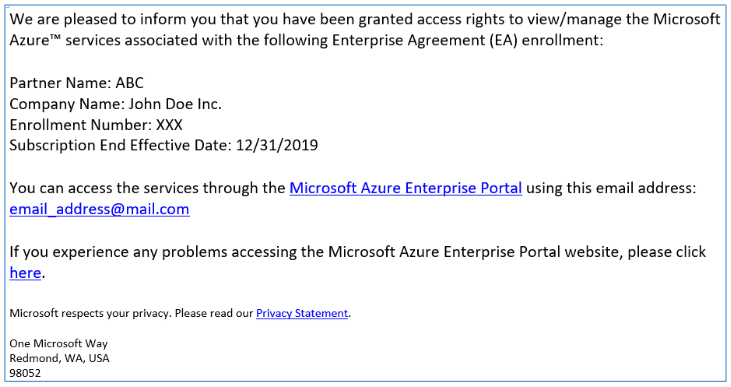Click the 'here' help link
Viewport: 731px width, 387px height.
25,273
